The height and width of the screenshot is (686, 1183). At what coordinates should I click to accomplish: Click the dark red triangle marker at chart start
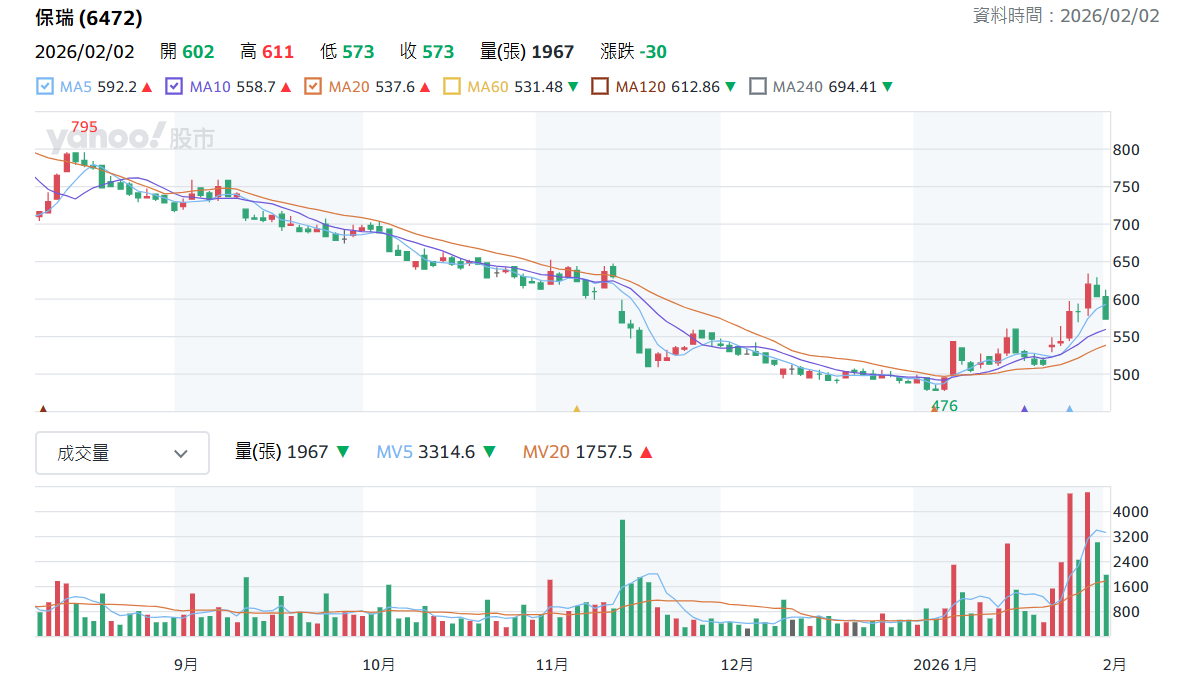pyautogui.click(x=43, y=409)
